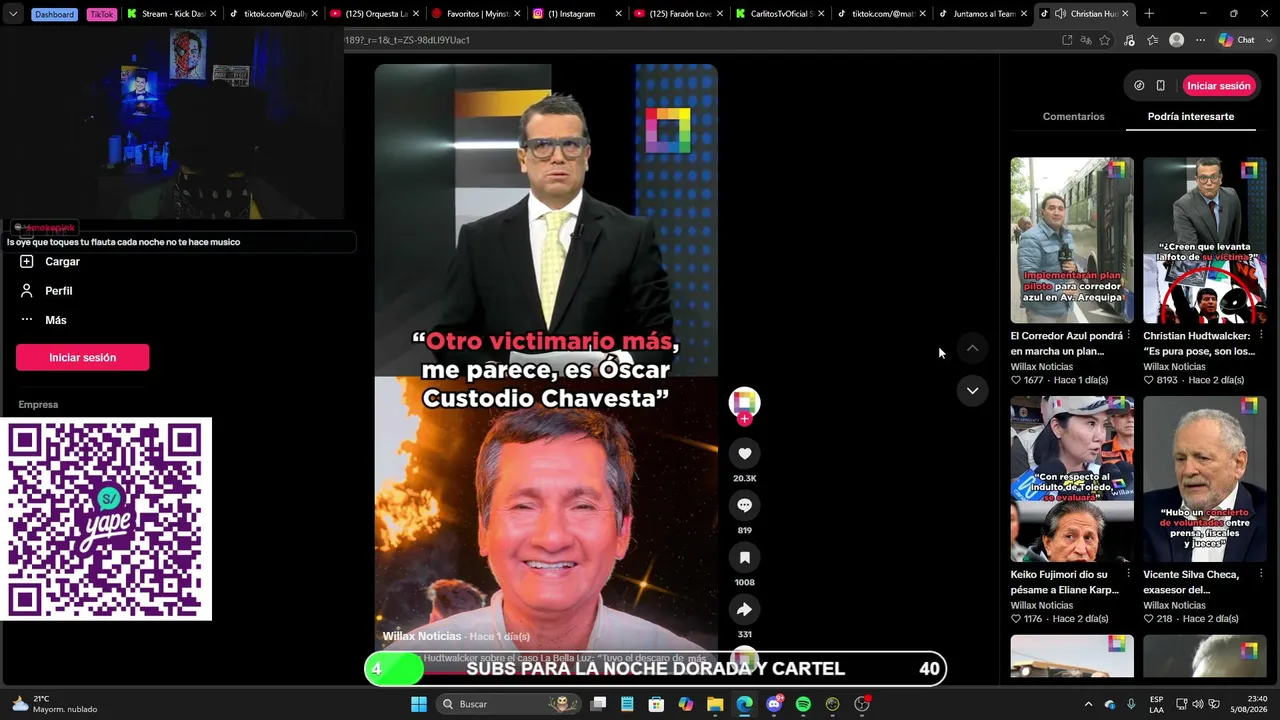The width and height of the screenshot is (1280, 720).
Task: Click the ESP LAA language indicator
Action: [1157, 704]
